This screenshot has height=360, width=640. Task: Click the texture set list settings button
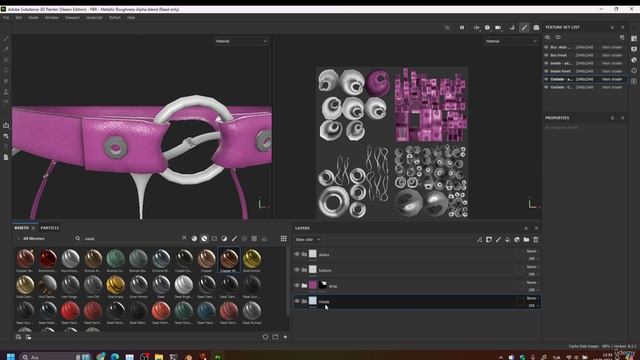point(622,38)
